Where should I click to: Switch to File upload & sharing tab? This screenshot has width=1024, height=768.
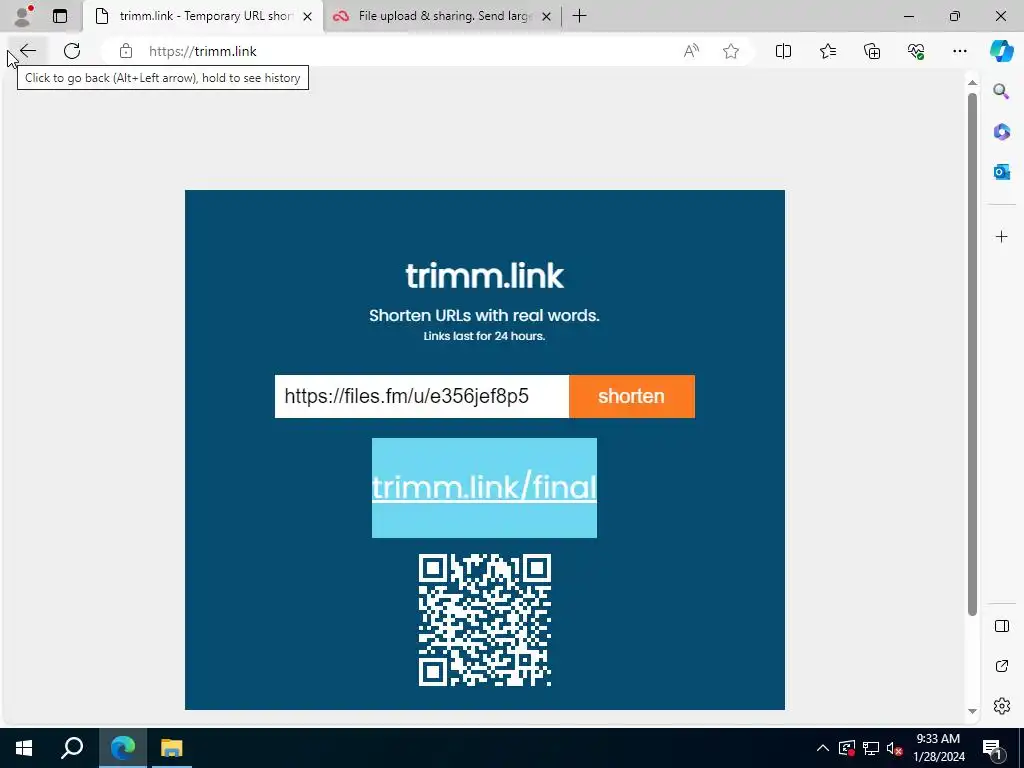(444, 16)
